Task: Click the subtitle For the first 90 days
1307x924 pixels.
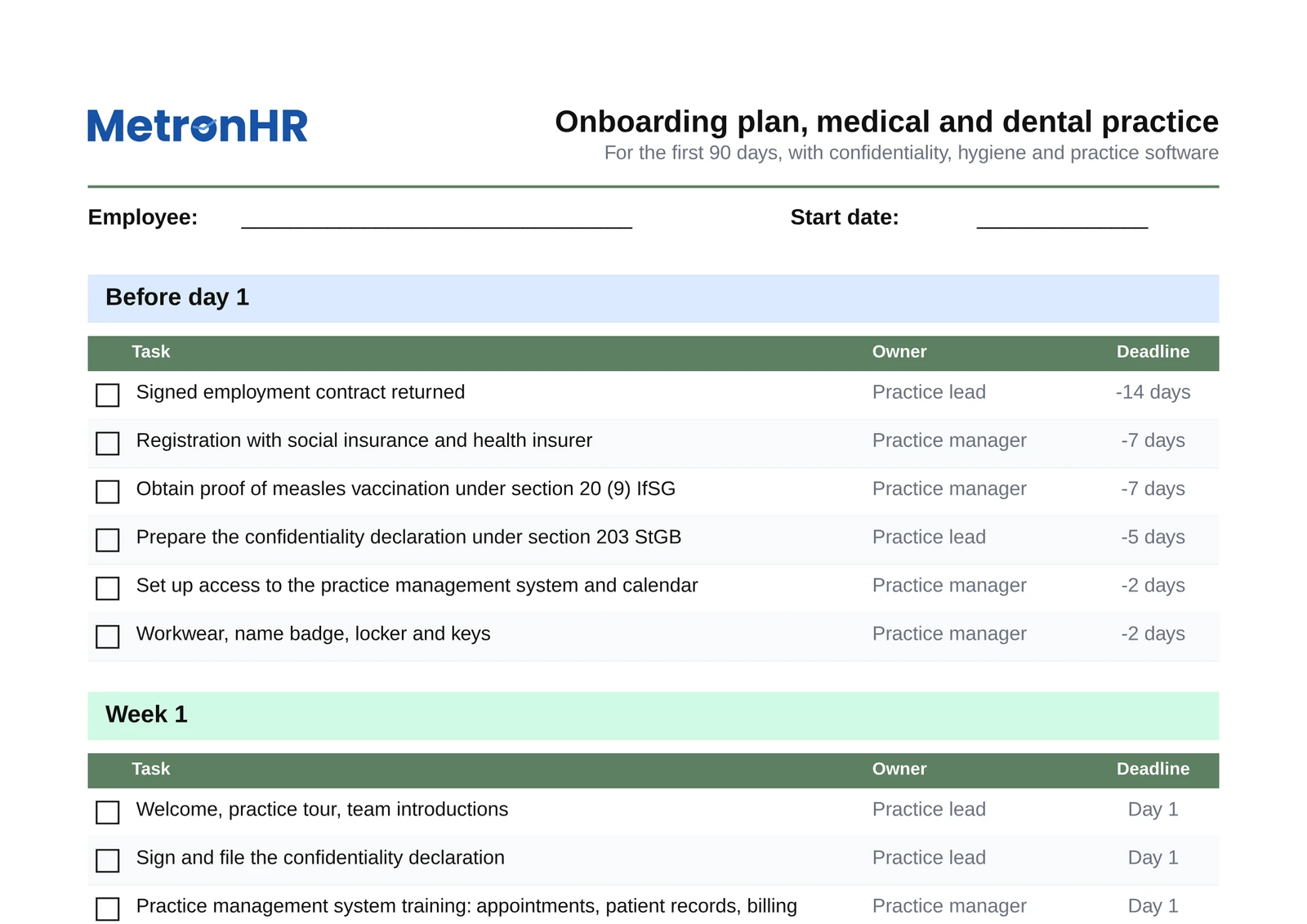Action: (x=912, y=153)
